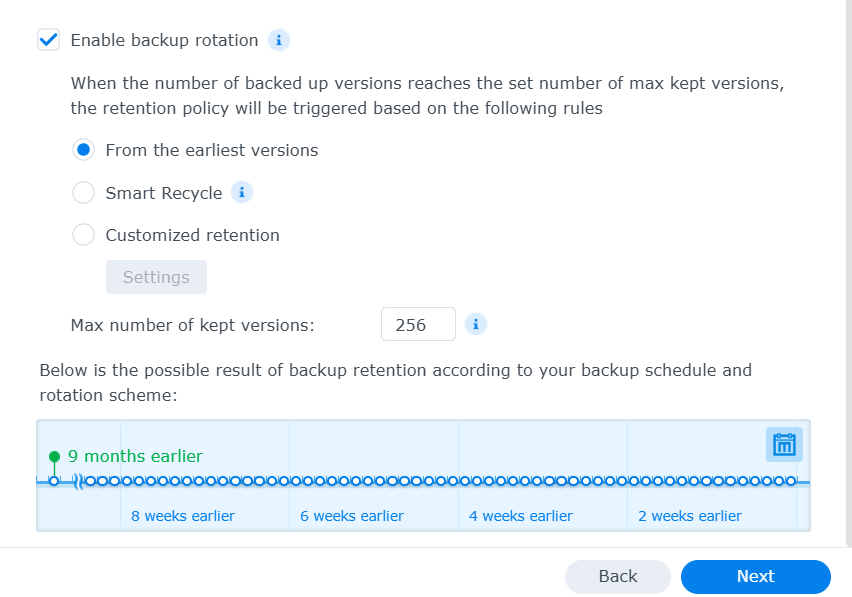
Task: Click the Max number of kept versions field
Action: point(418,325)
